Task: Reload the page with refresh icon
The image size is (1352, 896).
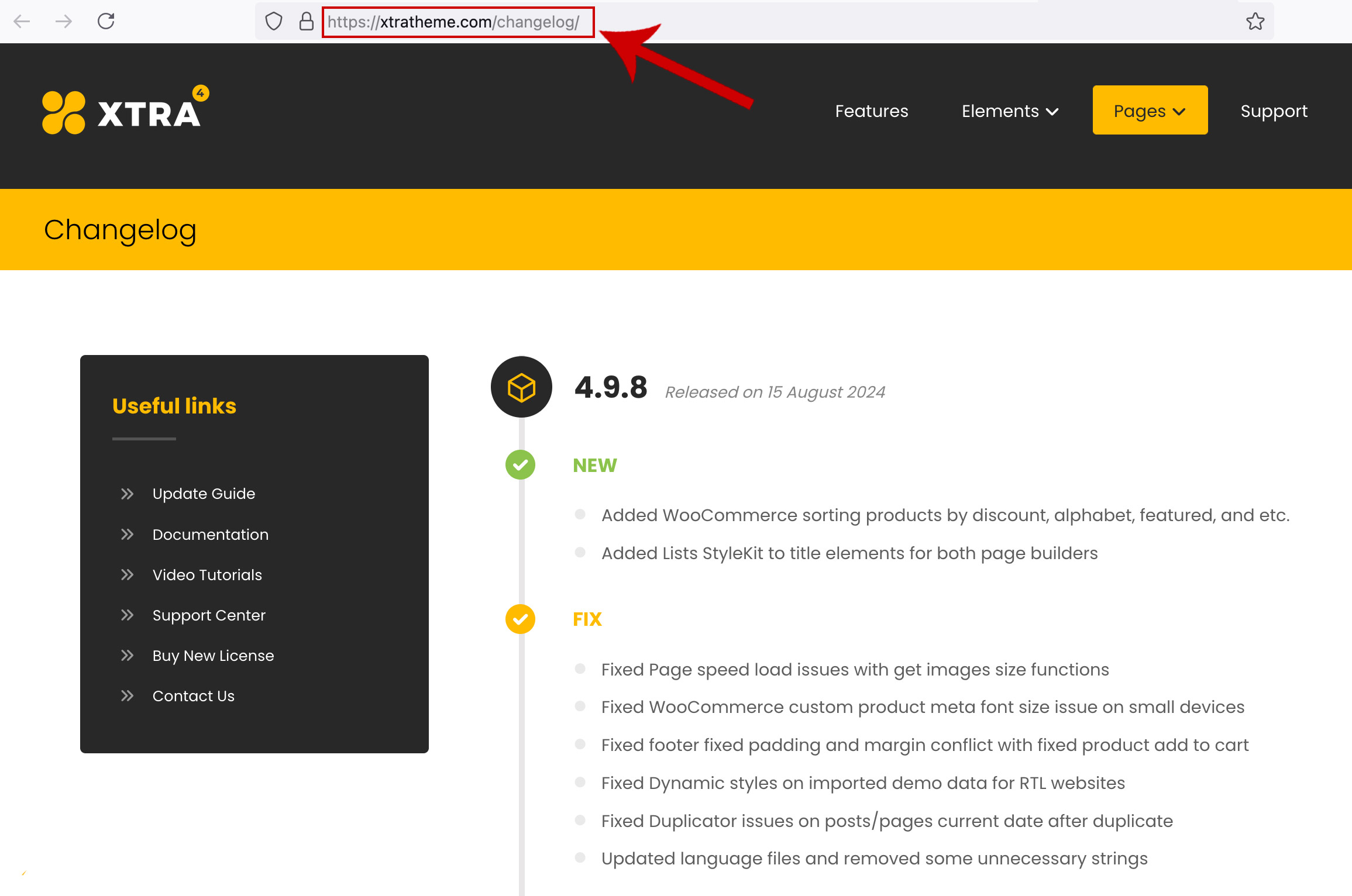Action: coord(106,22)
